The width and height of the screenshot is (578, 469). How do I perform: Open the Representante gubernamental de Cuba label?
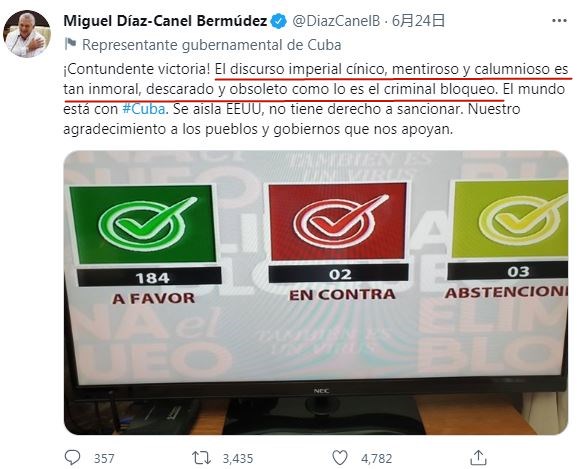[212, 45]
